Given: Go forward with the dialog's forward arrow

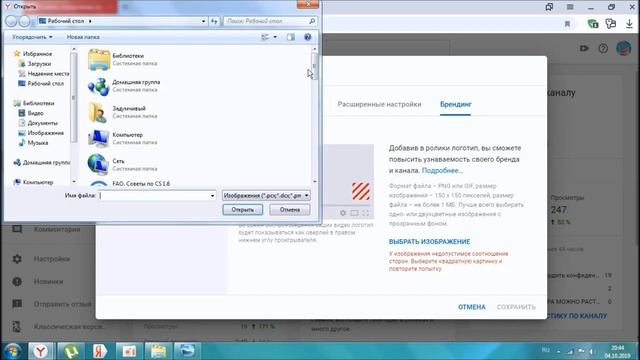Looking at the screenshot, I should coord(24,21).
